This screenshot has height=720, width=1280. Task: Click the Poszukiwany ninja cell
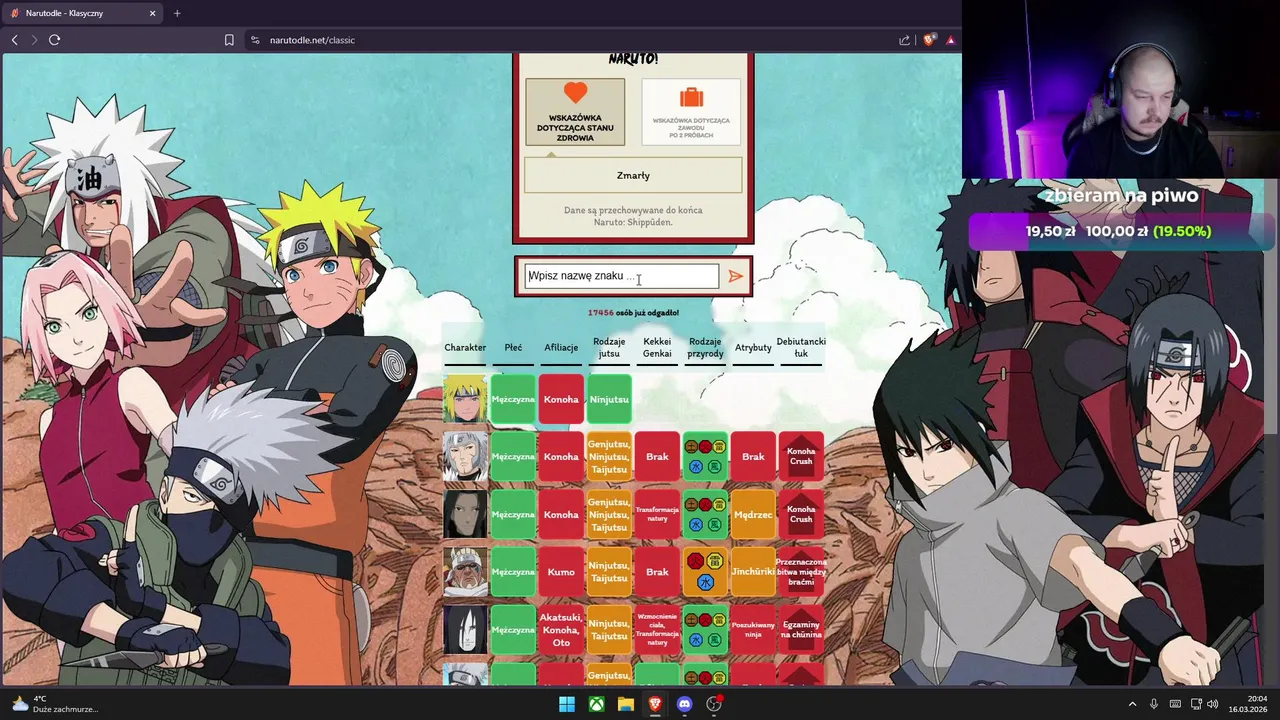[753, 629]
